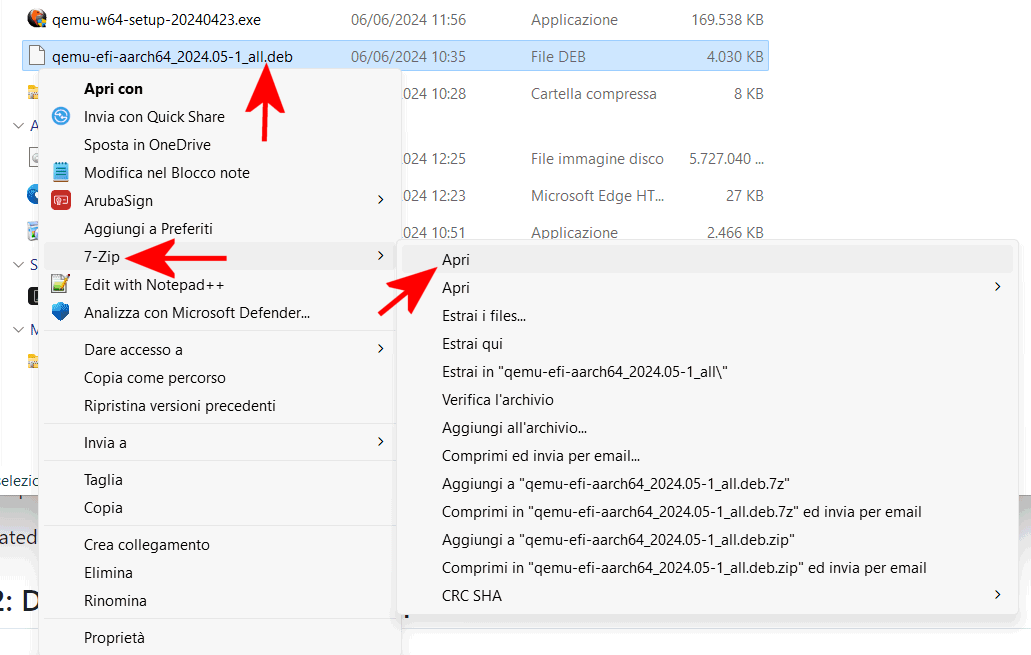This screenshot has height=655, width=1031.
Task: Choose Estrai i files... in 7-Zip submenu
Action: tap(484, 316)
